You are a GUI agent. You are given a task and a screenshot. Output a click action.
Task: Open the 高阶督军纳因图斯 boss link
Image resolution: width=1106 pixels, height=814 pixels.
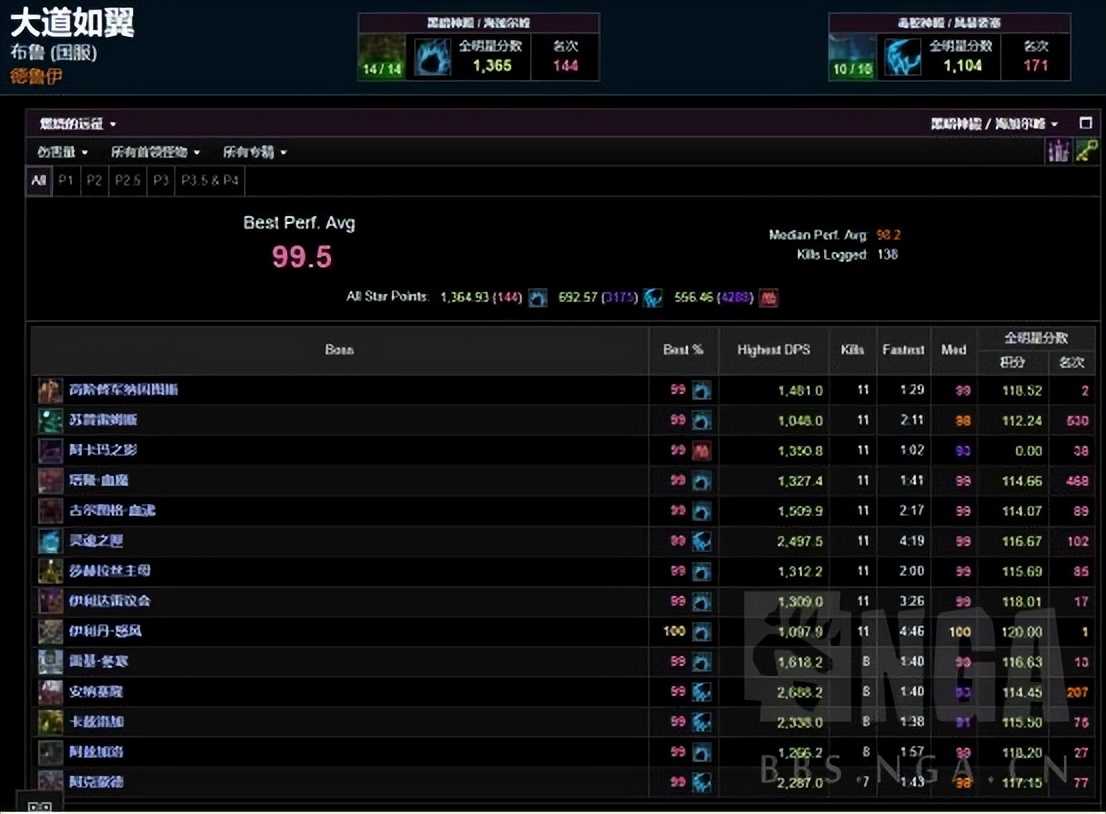(123, 389)
